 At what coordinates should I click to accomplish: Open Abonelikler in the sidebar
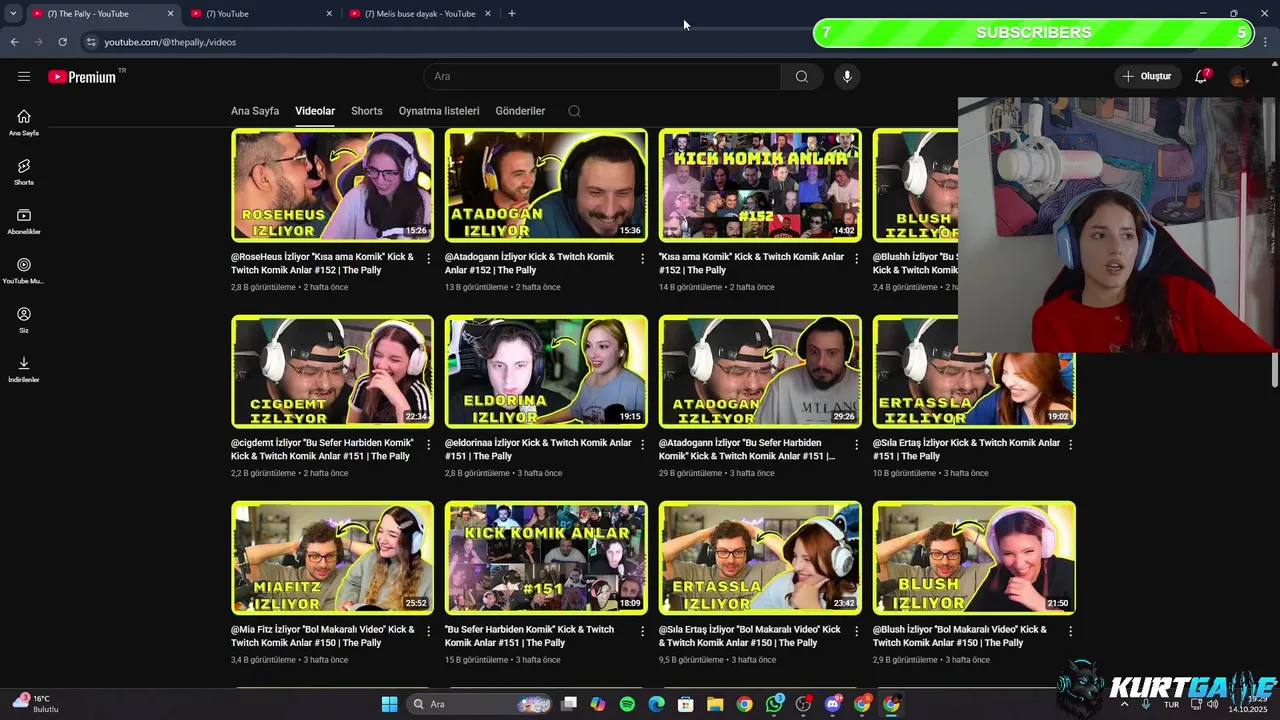coord(24,222)
